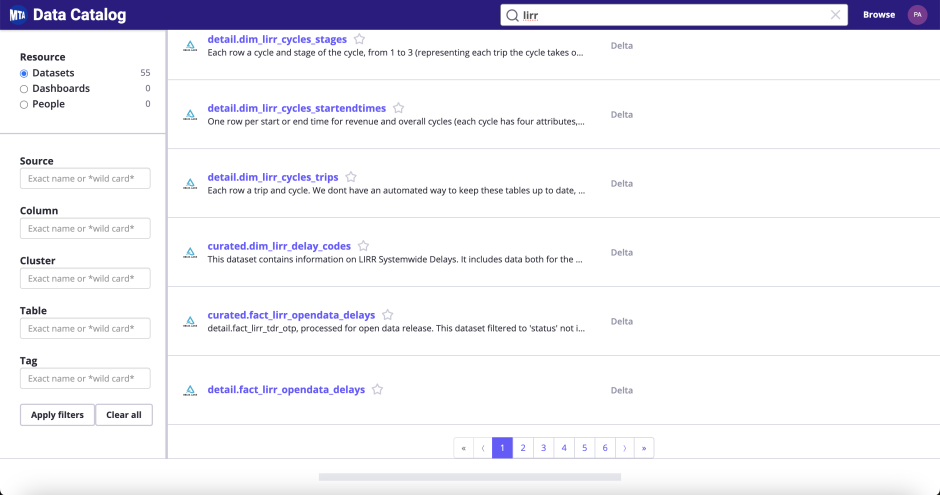Screen dimensions: 940x495
Task: Open the PA user avatar menu
Action: click(x=917, y=15)
